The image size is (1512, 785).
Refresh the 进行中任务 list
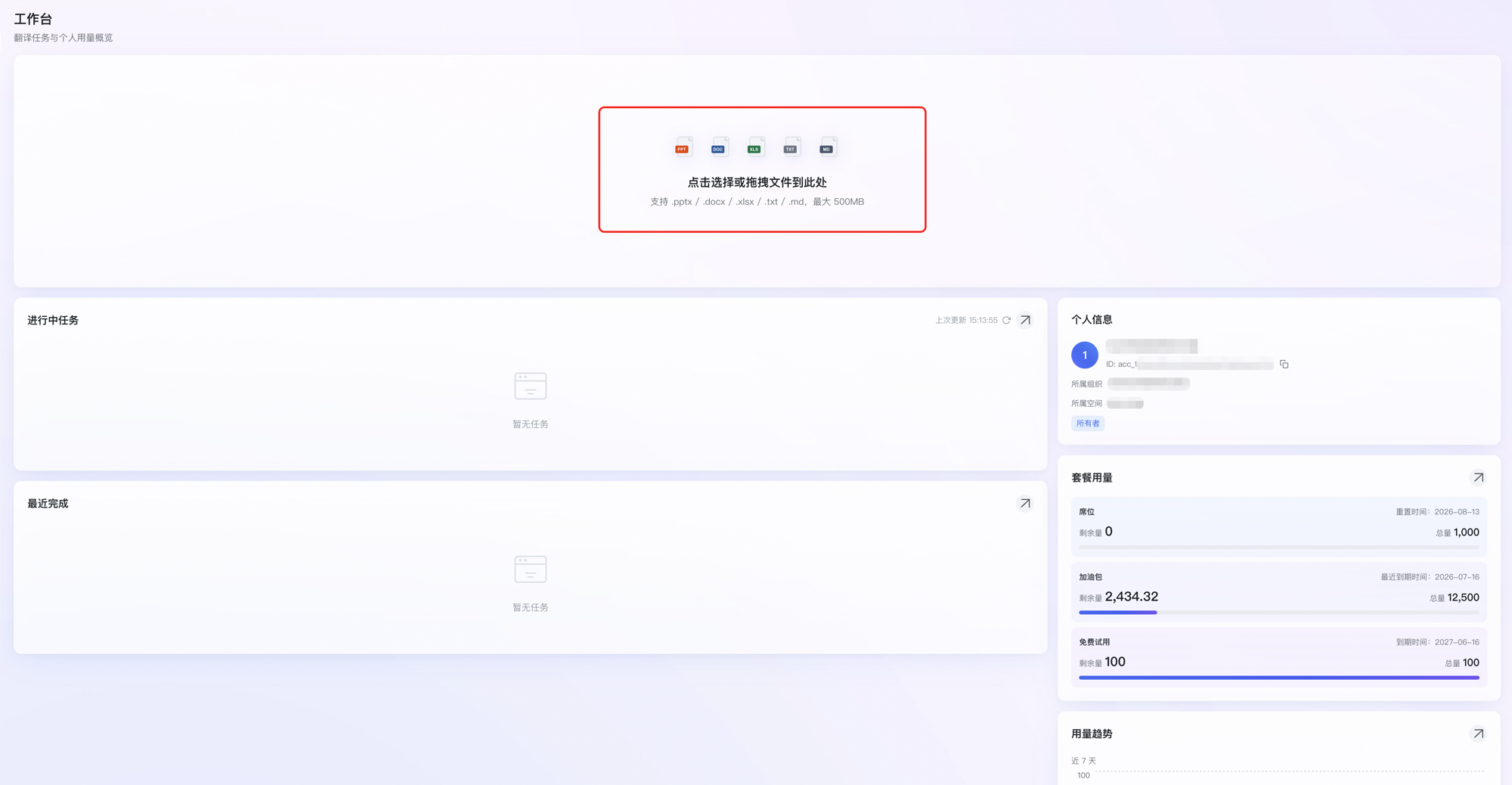point(1006,321)
